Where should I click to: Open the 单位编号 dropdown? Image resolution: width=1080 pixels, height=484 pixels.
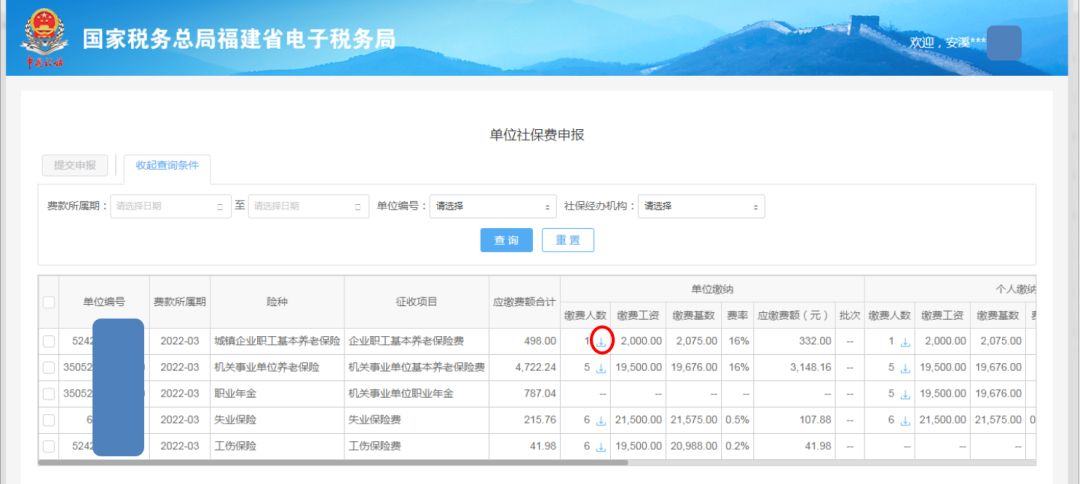tap(492, 206)
